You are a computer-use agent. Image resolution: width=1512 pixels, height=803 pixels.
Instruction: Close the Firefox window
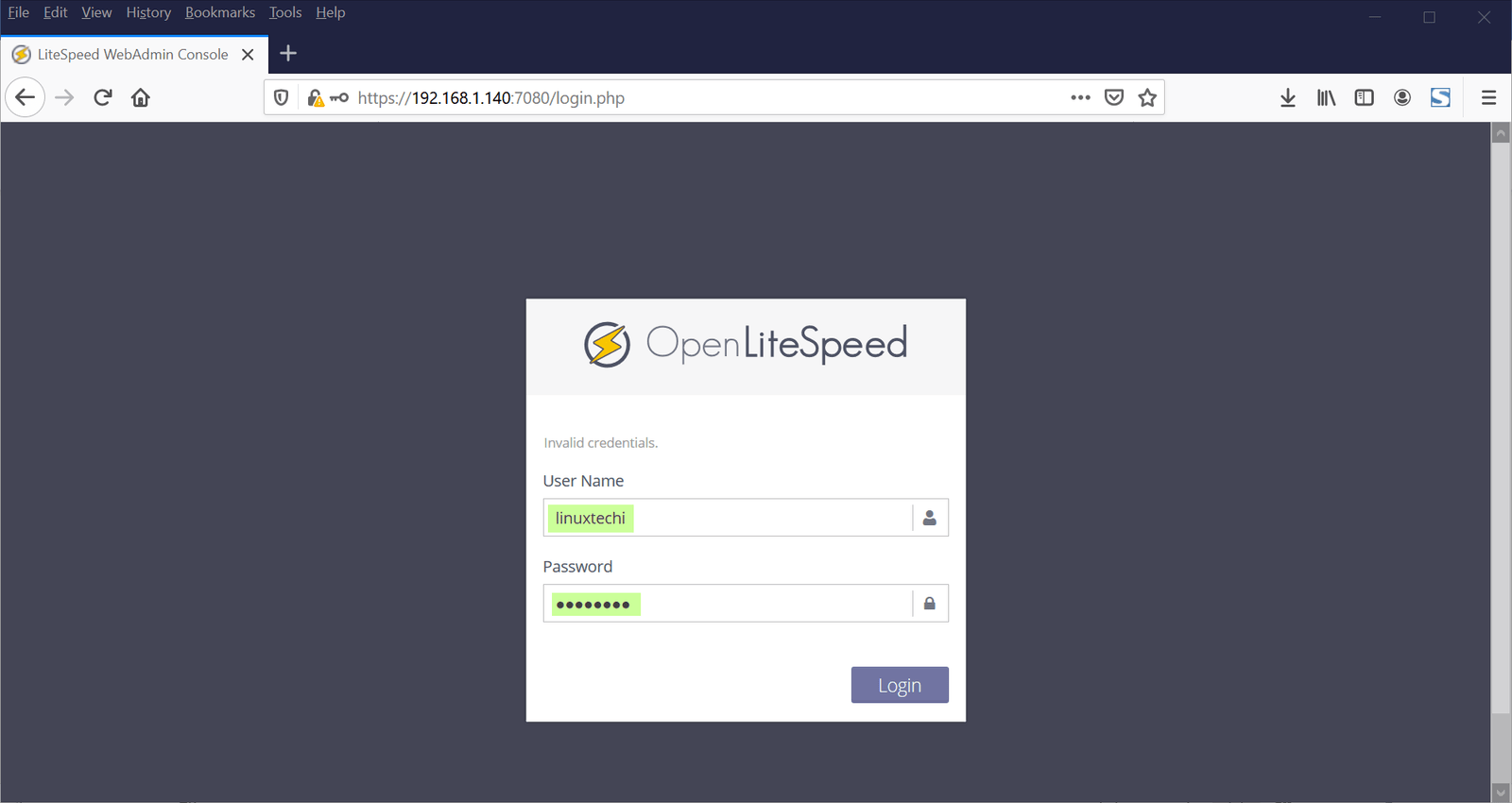[x=1485, y=17]
